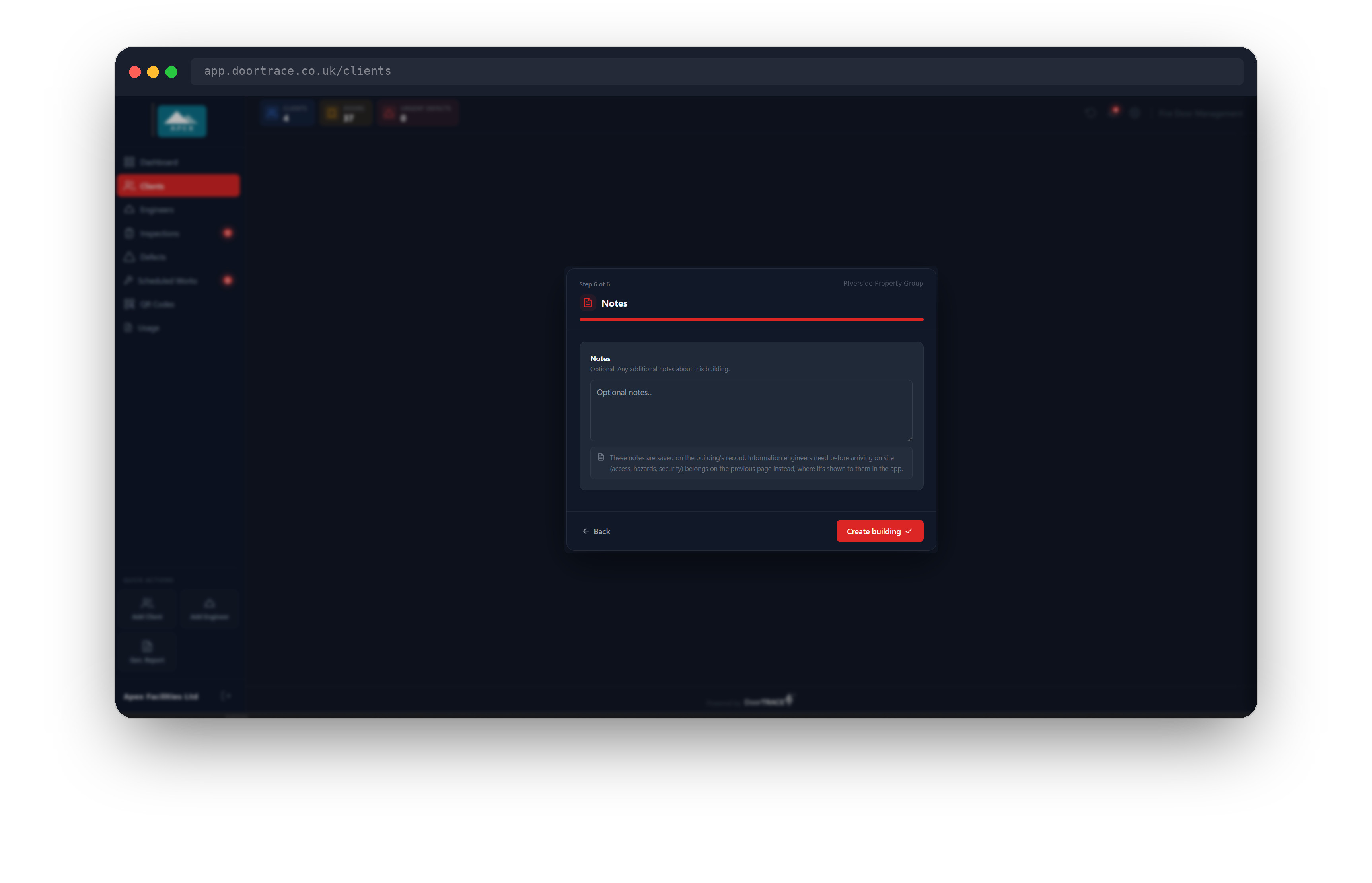Click the small document icon beside the info note
Viewport: 1372px width, 883px height.
click(x=601, y=457)
